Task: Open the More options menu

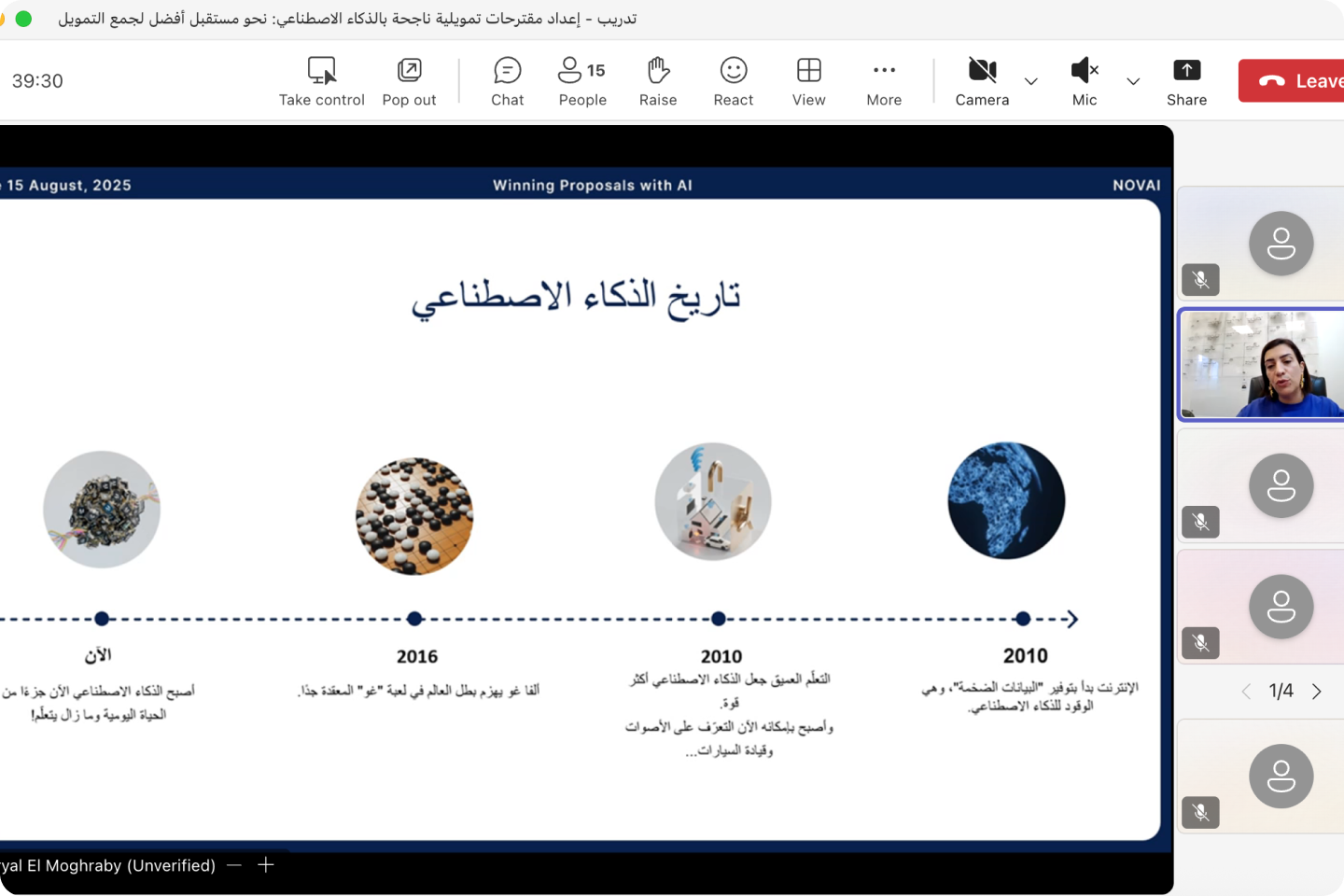Action: [x=883, y=80]
